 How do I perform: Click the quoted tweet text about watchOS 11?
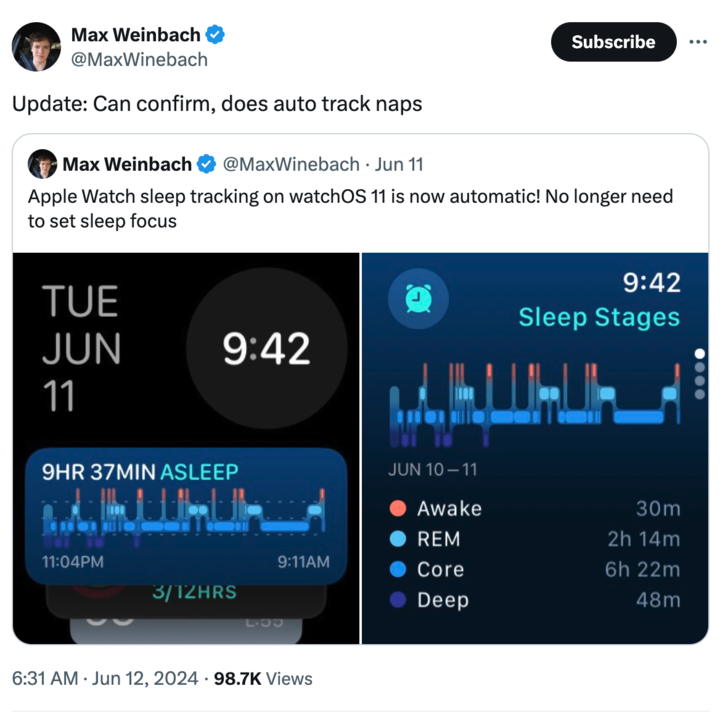point(350,208)
